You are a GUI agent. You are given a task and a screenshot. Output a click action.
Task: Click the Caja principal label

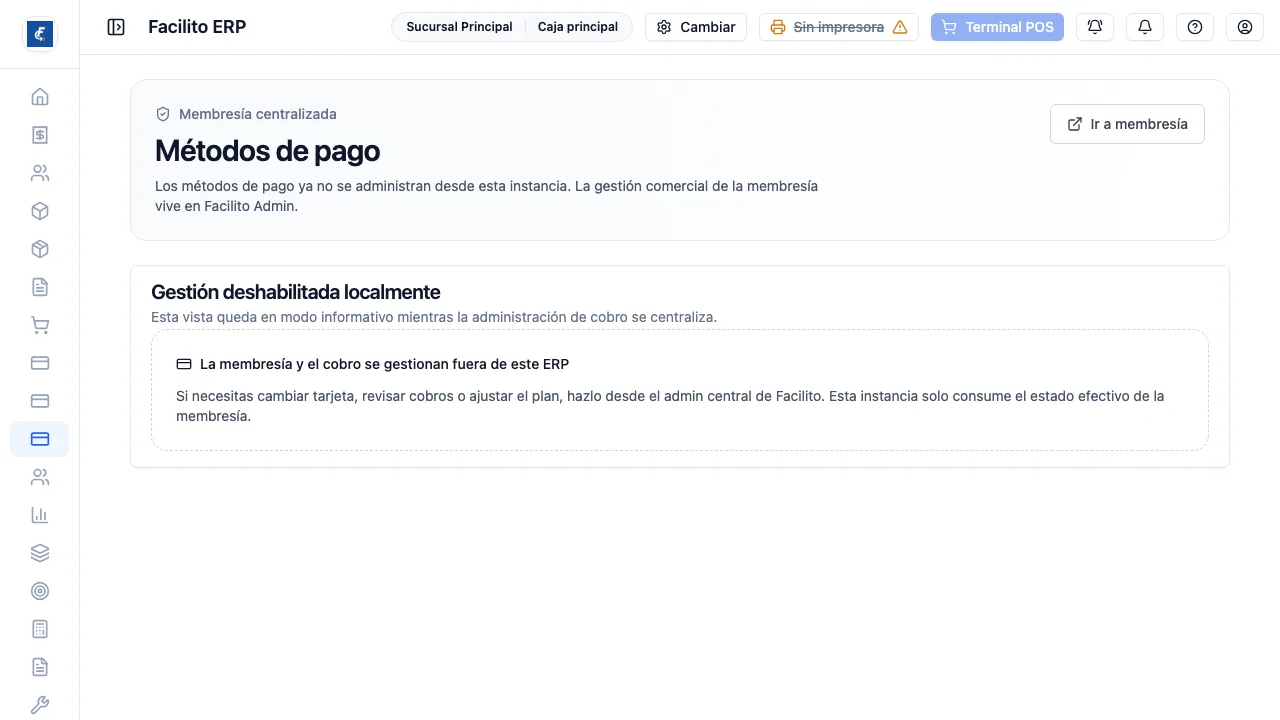(x=578, y=27)
